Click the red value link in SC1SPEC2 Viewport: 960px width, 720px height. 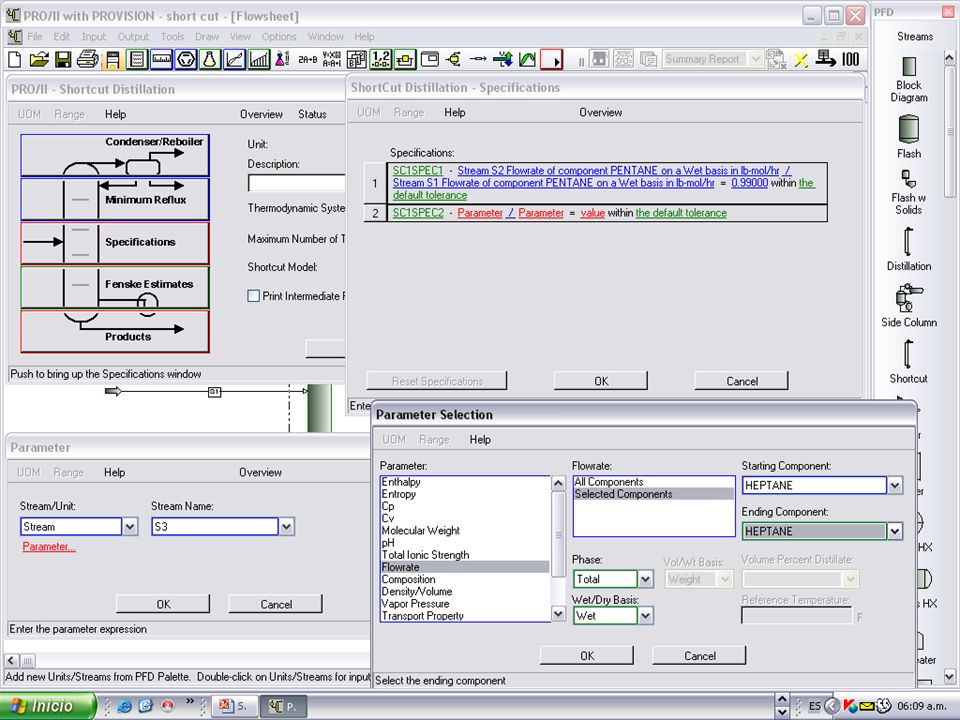[x=592, y=213]
